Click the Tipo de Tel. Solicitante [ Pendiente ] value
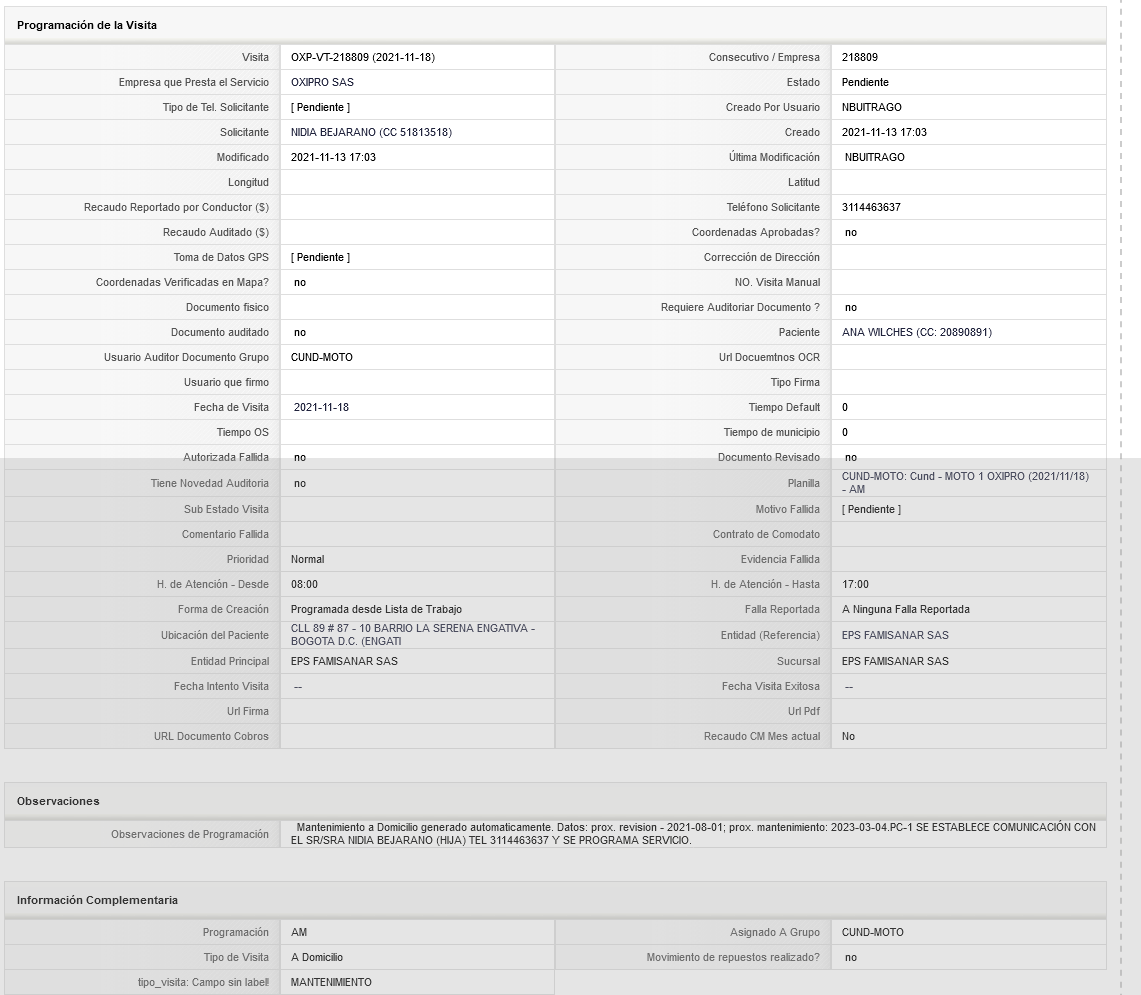This screenshot has height=995, width=1141. coord(320,107)
